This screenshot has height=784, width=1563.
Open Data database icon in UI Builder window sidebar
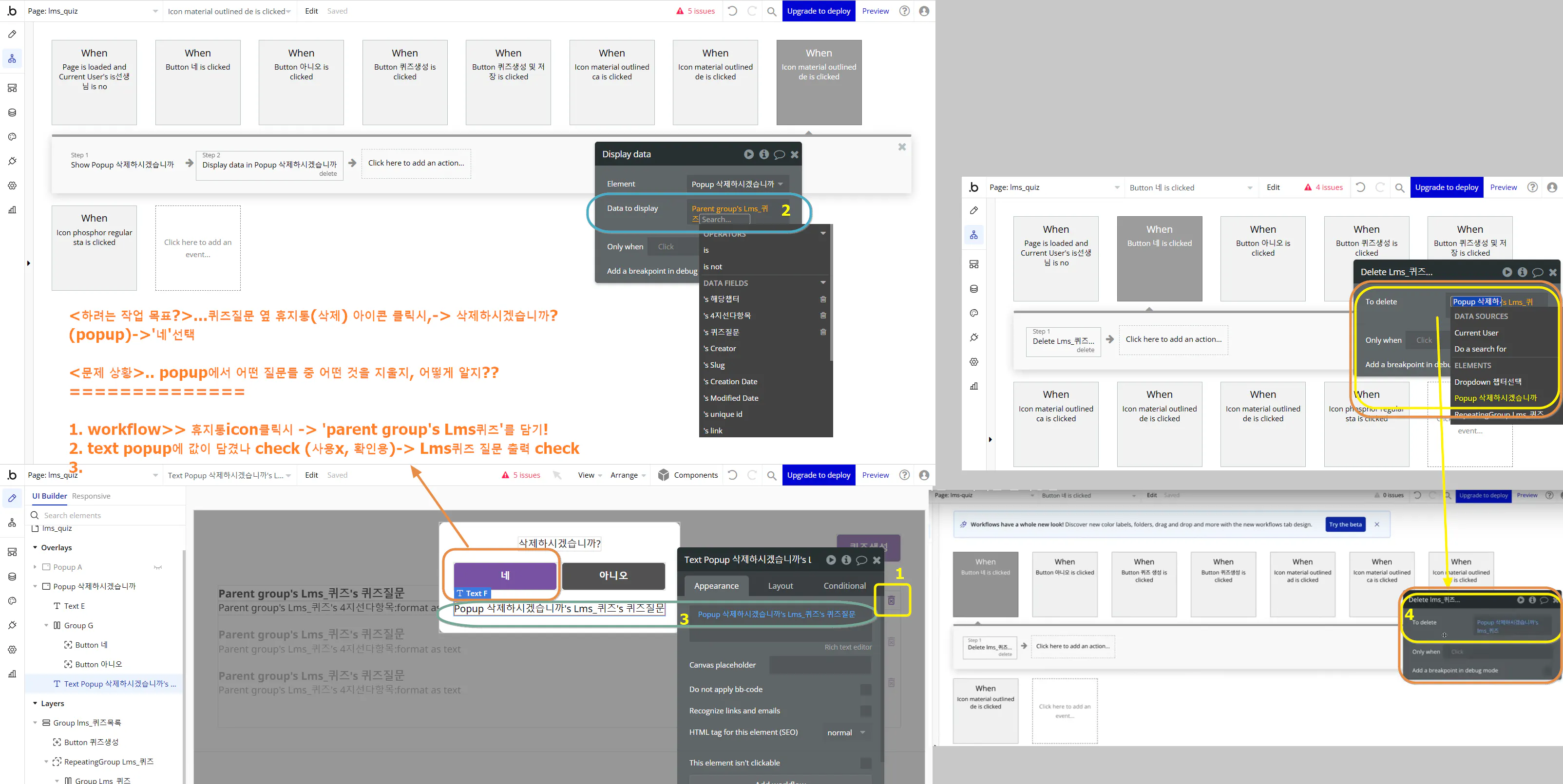pos(12,577)
